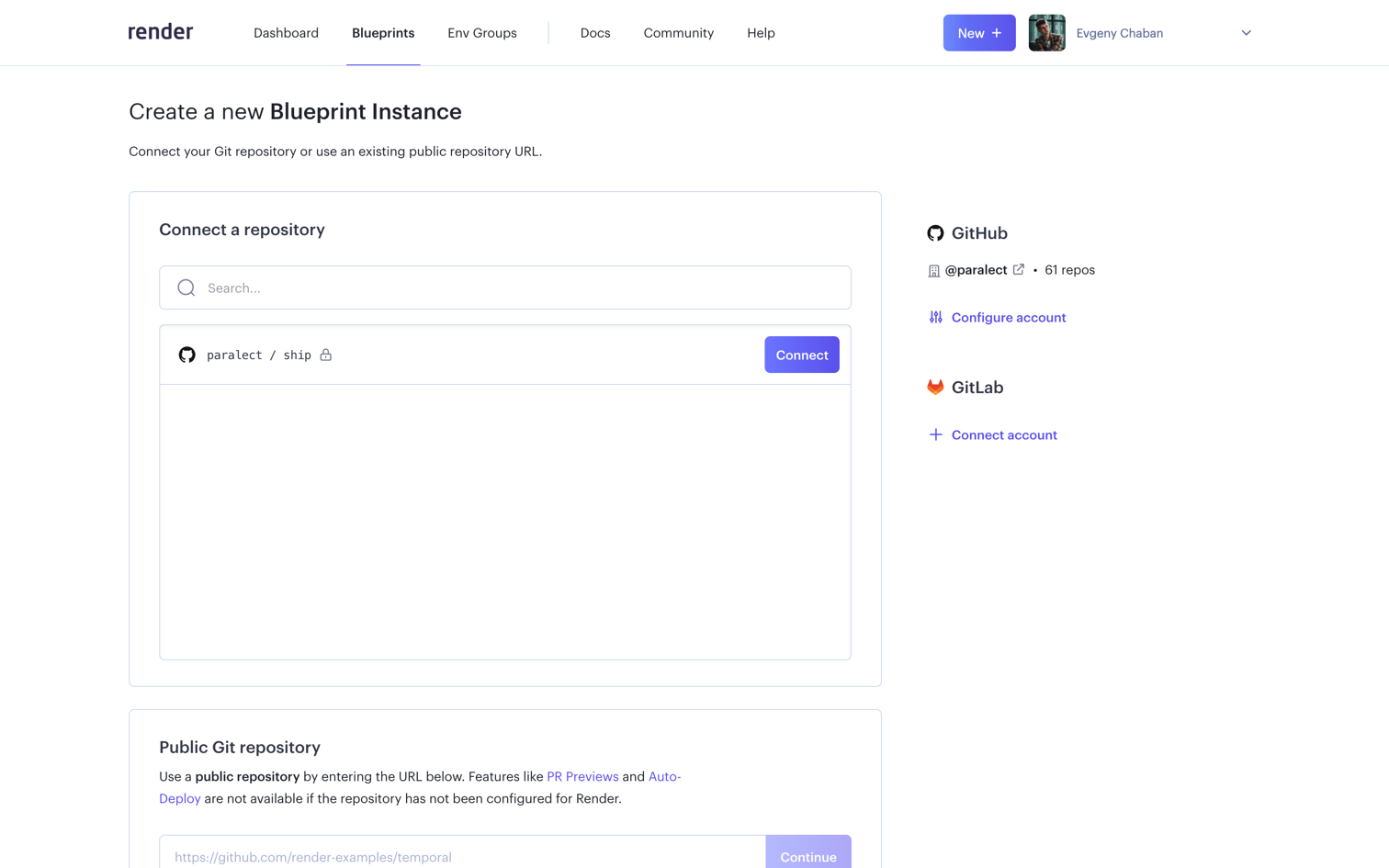Click the GitLab fox icon in the sidebar

(935, 387)
